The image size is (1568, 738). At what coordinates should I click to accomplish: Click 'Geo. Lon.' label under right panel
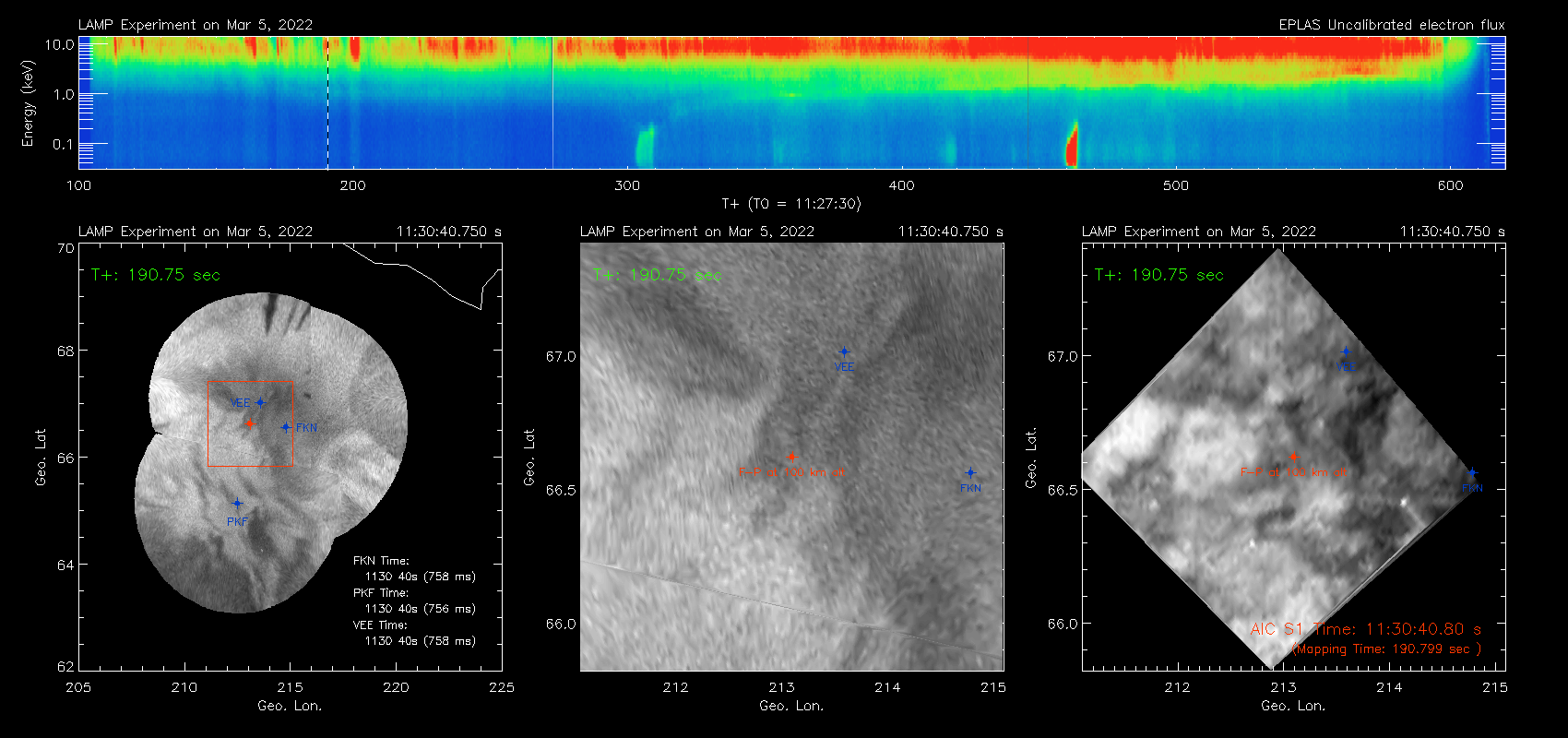tap(1293, 706)
